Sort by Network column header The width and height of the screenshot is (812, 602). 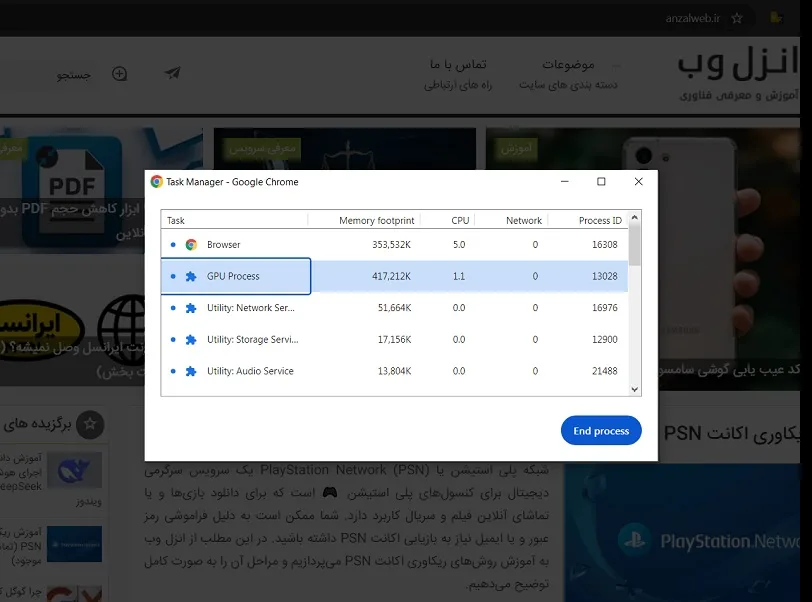pyautogui.click(x=524, y=220)
